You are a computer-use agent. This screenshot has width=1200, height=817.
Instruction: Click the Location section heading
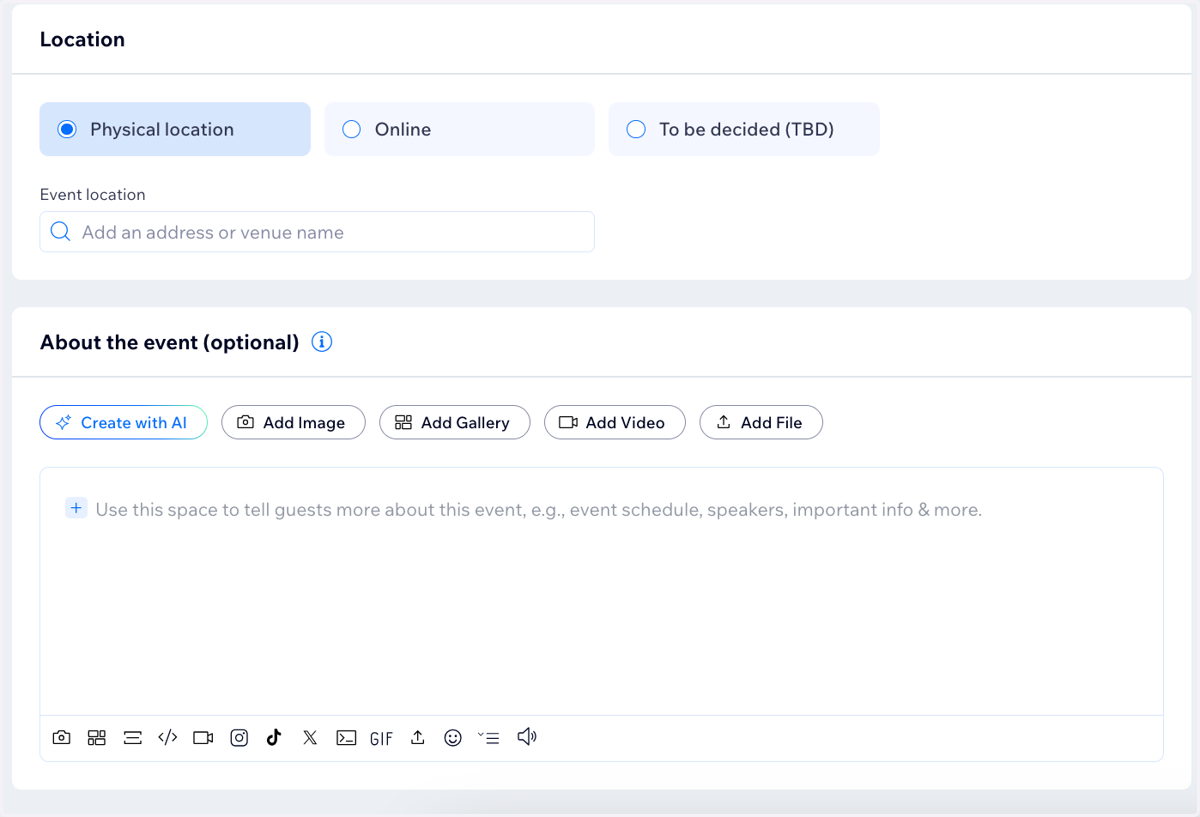click(x=82, y=40)
